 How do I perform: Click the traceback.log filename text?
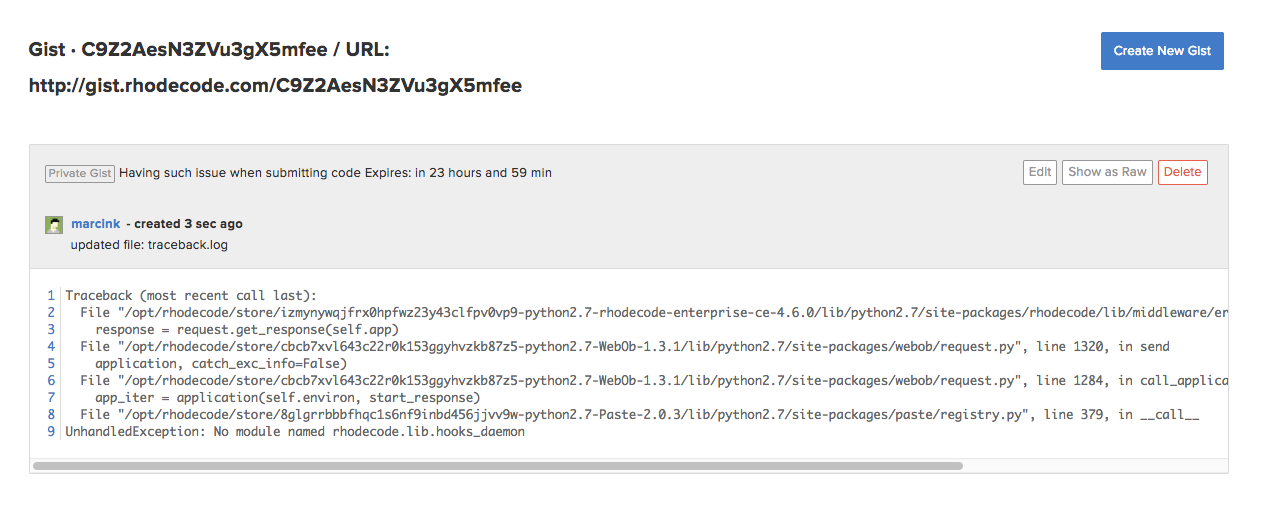(187, 245)
